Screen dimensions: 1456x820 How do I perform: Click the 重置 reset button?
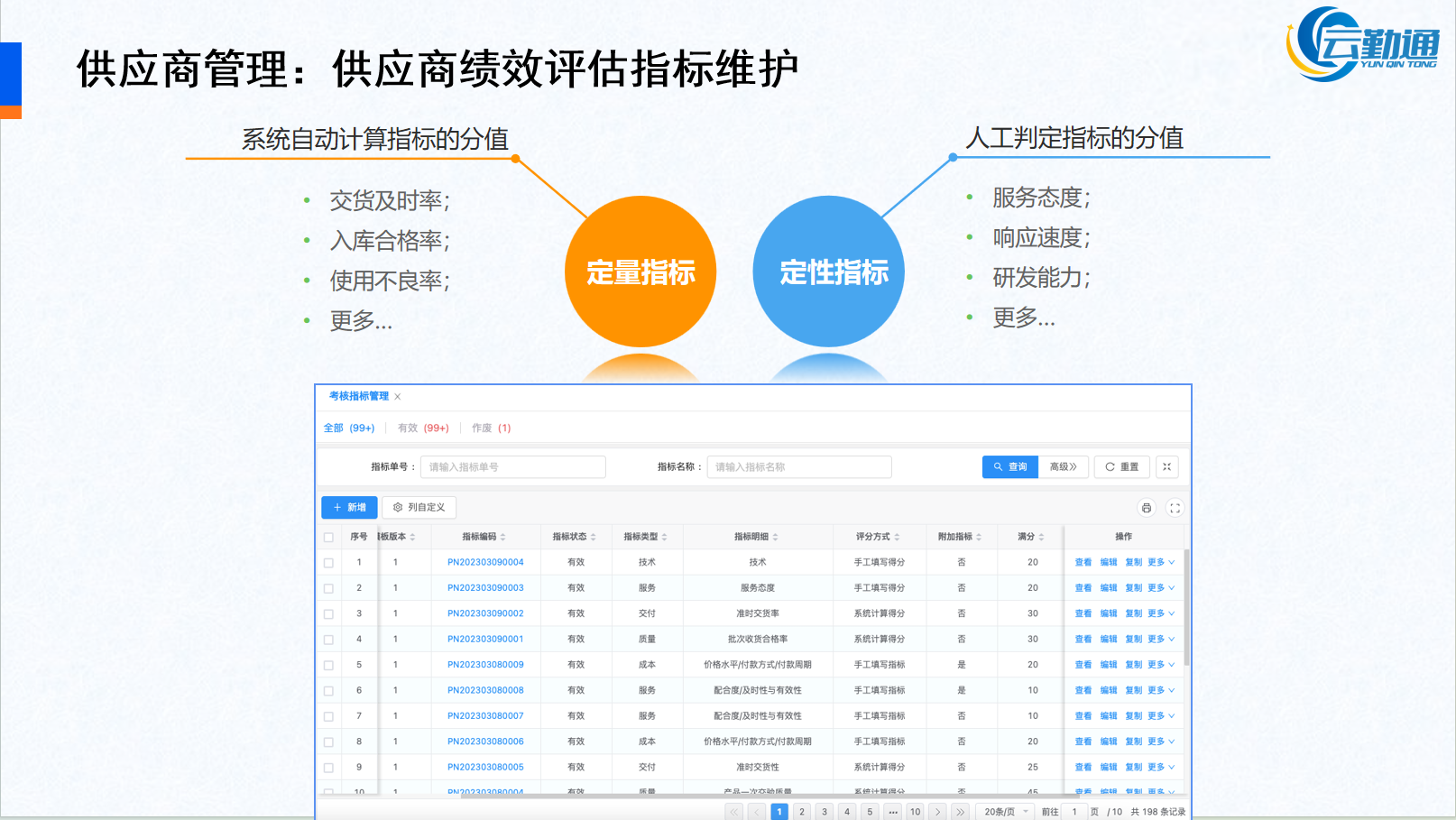[x=1122, y=466]
